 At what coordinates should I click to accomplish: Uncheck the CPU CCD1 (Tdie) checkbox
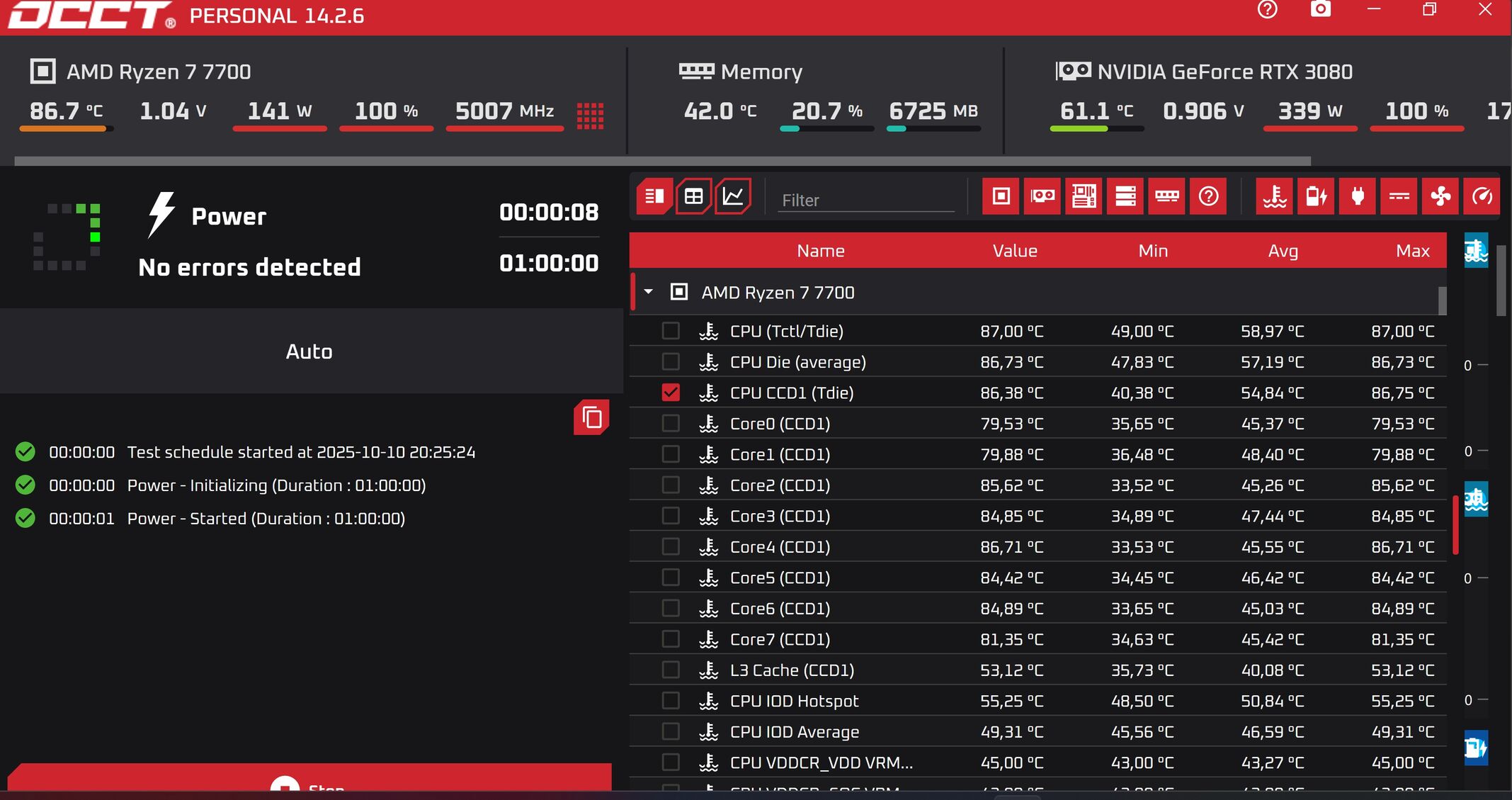(670, 393)
